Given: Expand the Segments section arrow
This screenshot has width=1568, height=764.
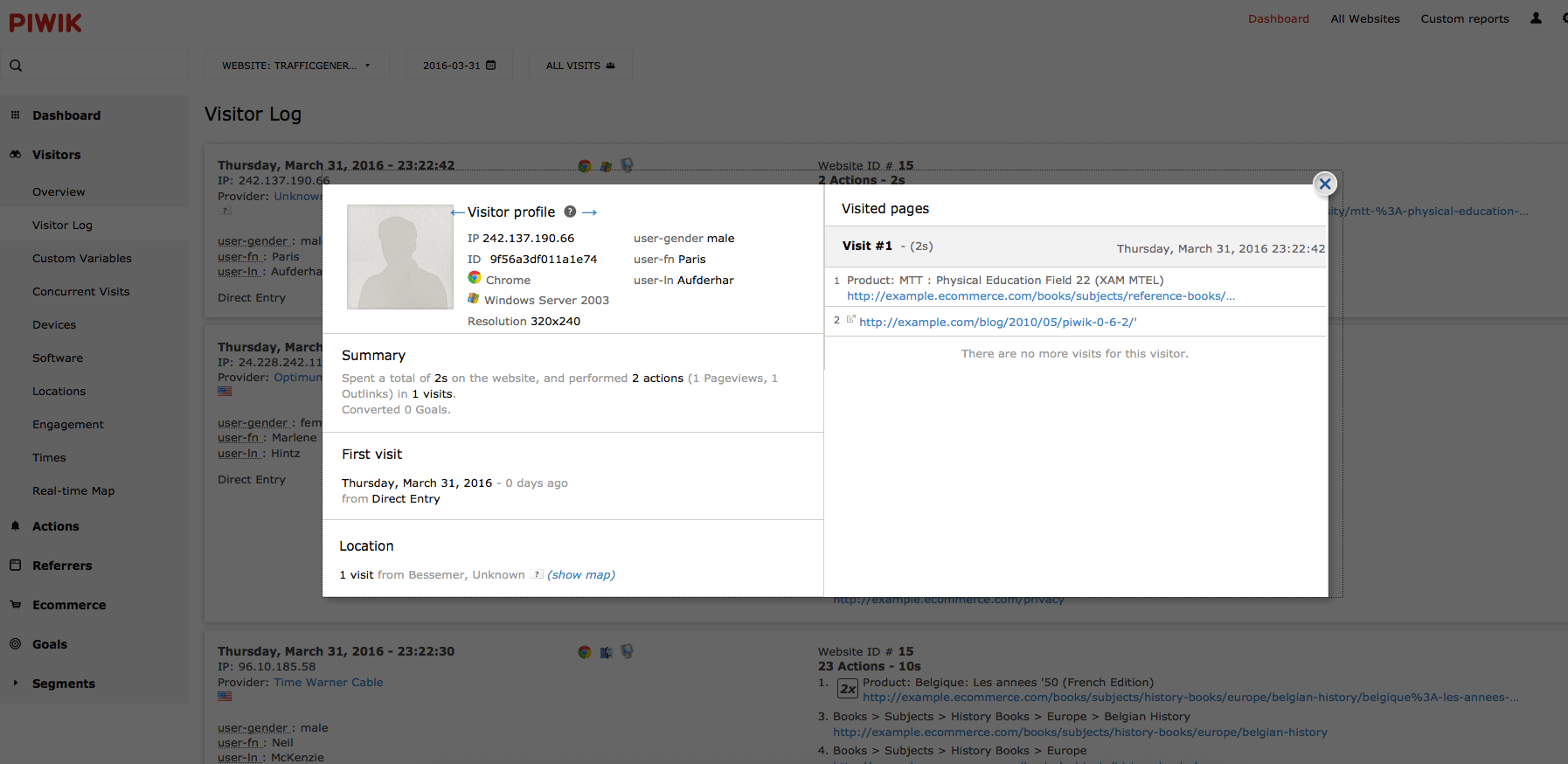Looking at the screenshot, I should [15, 683].
